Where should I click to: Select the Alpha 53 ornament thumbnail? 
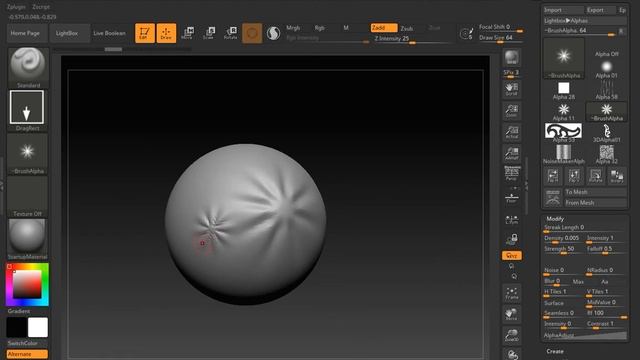click(564, 133)
